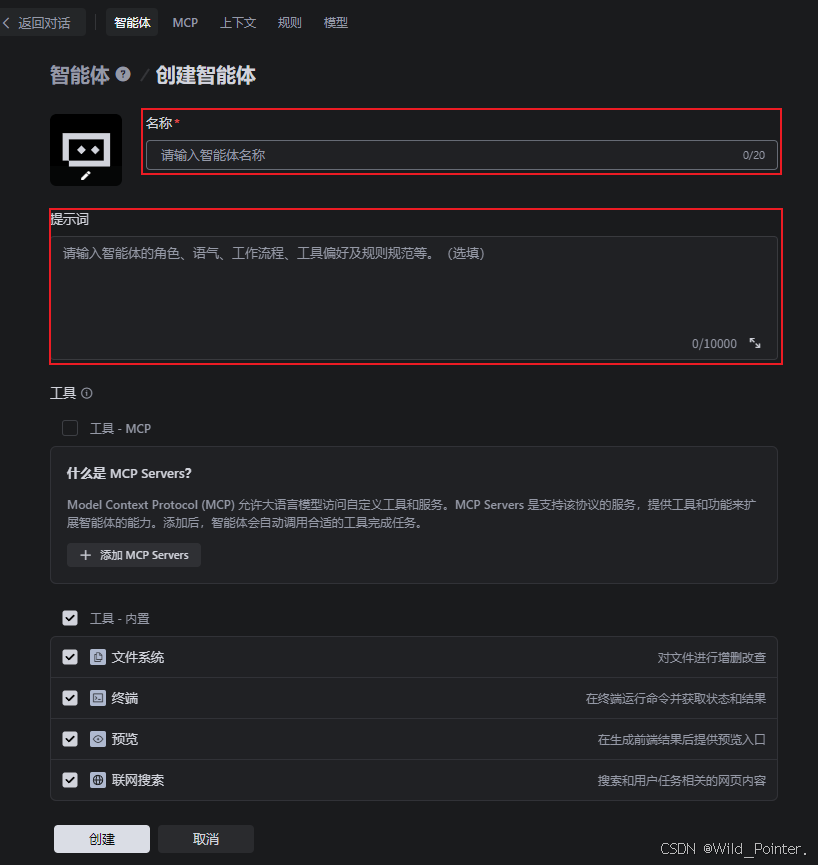Click the help question mark beside 智能体
This screenshot has height=865, width=818.
123,74
